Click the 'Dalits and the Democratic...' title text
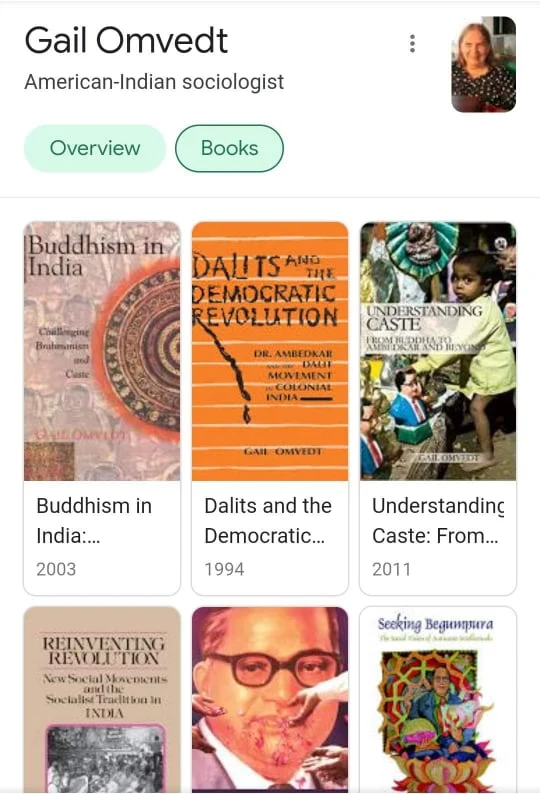Screen dimensions: 540x794 click(268, 521)
